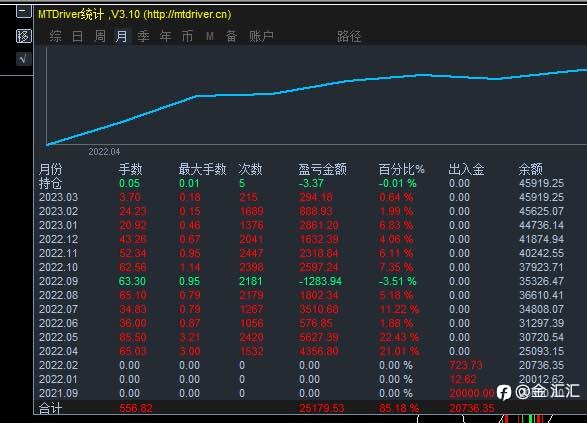
Task: Click the 31297.39 balance value
Action: 541,323
